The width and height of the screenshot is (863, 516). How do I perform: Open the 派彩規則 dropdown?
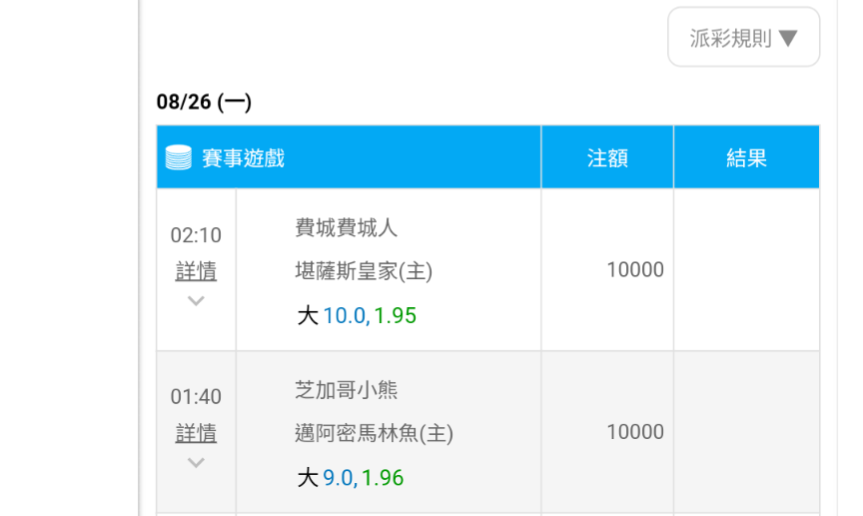(x=744, y=37)
